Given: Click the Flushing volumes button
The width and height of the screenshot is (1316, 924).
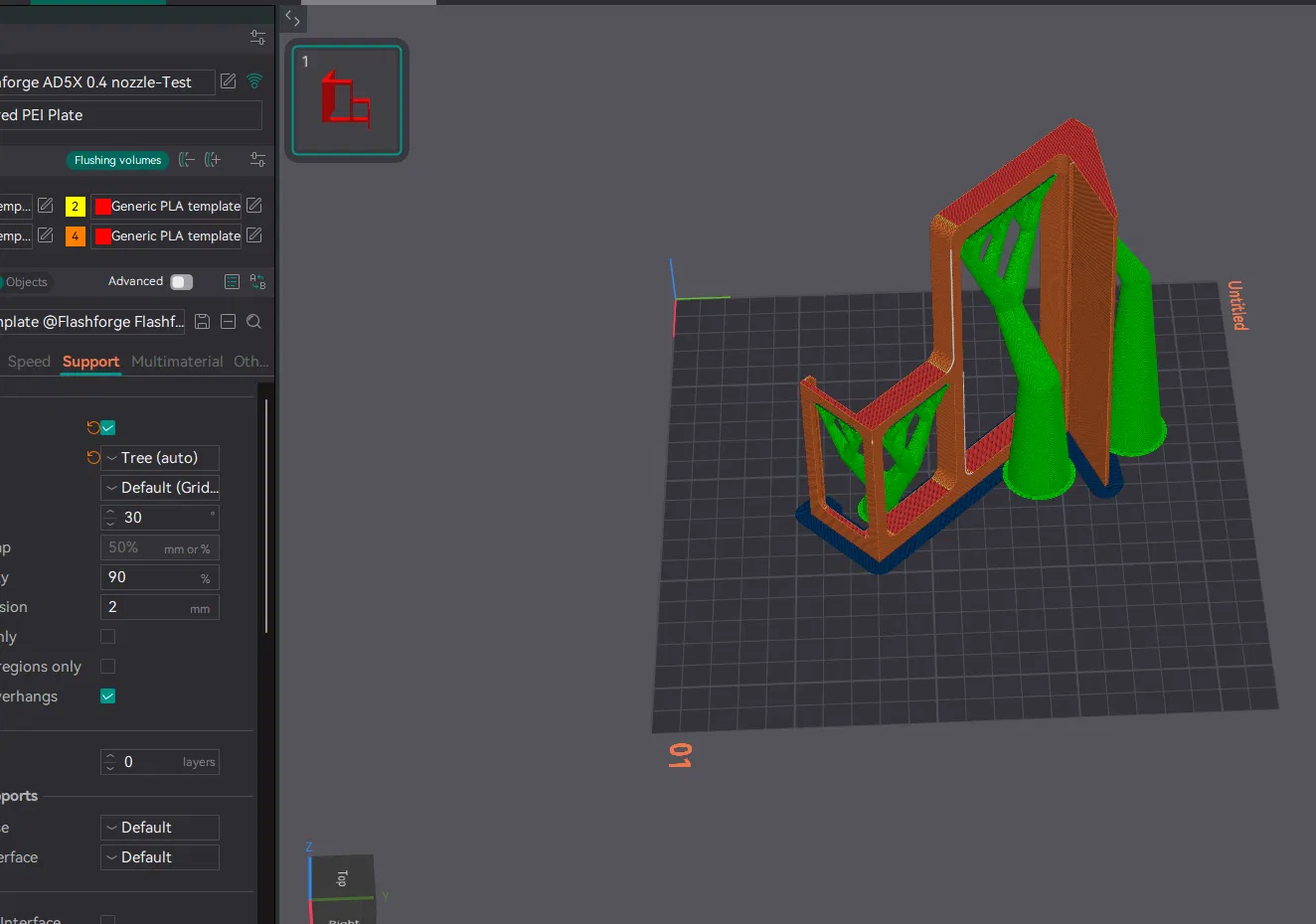Looking at the screenshot, I should point(117,160).
